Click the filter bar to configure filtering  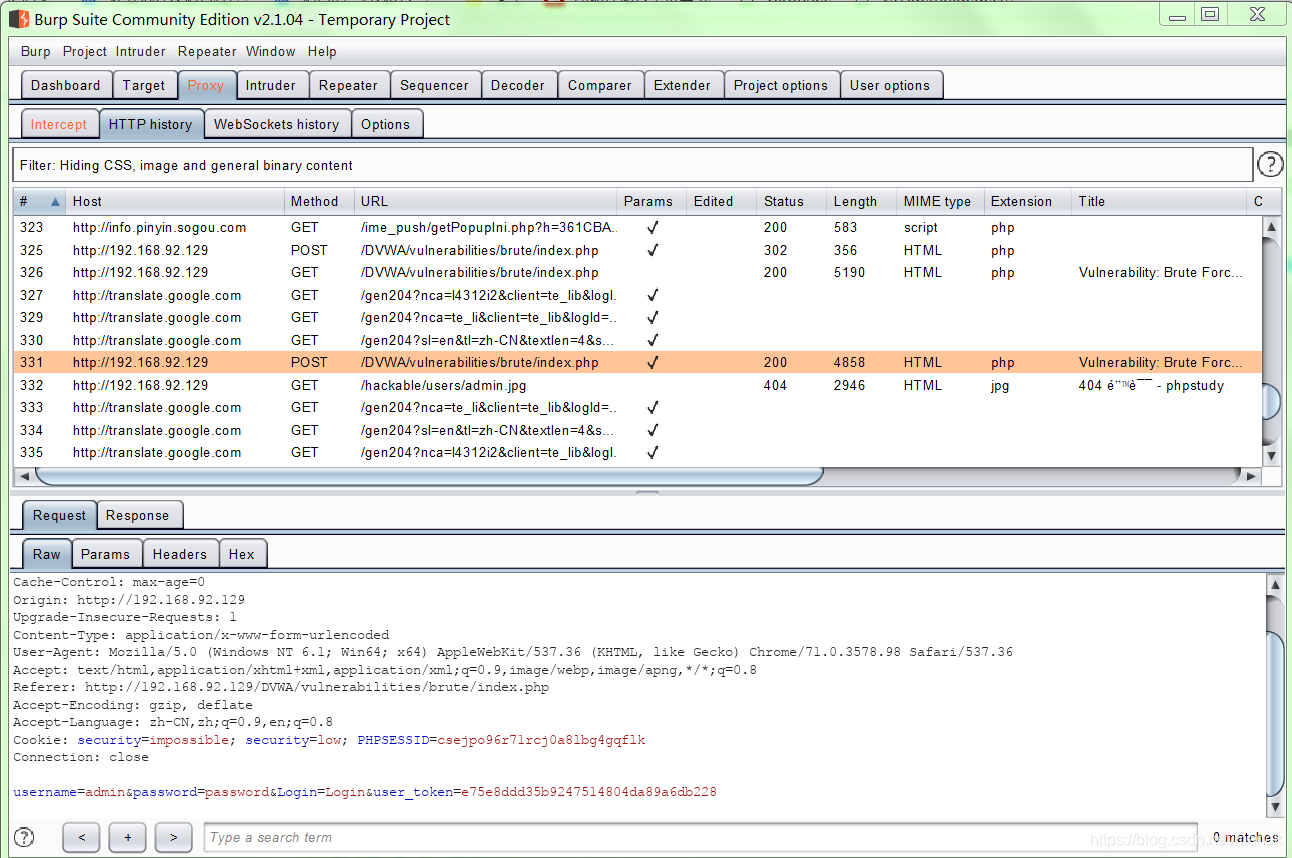pyautogui.click(x=632, y=165)
